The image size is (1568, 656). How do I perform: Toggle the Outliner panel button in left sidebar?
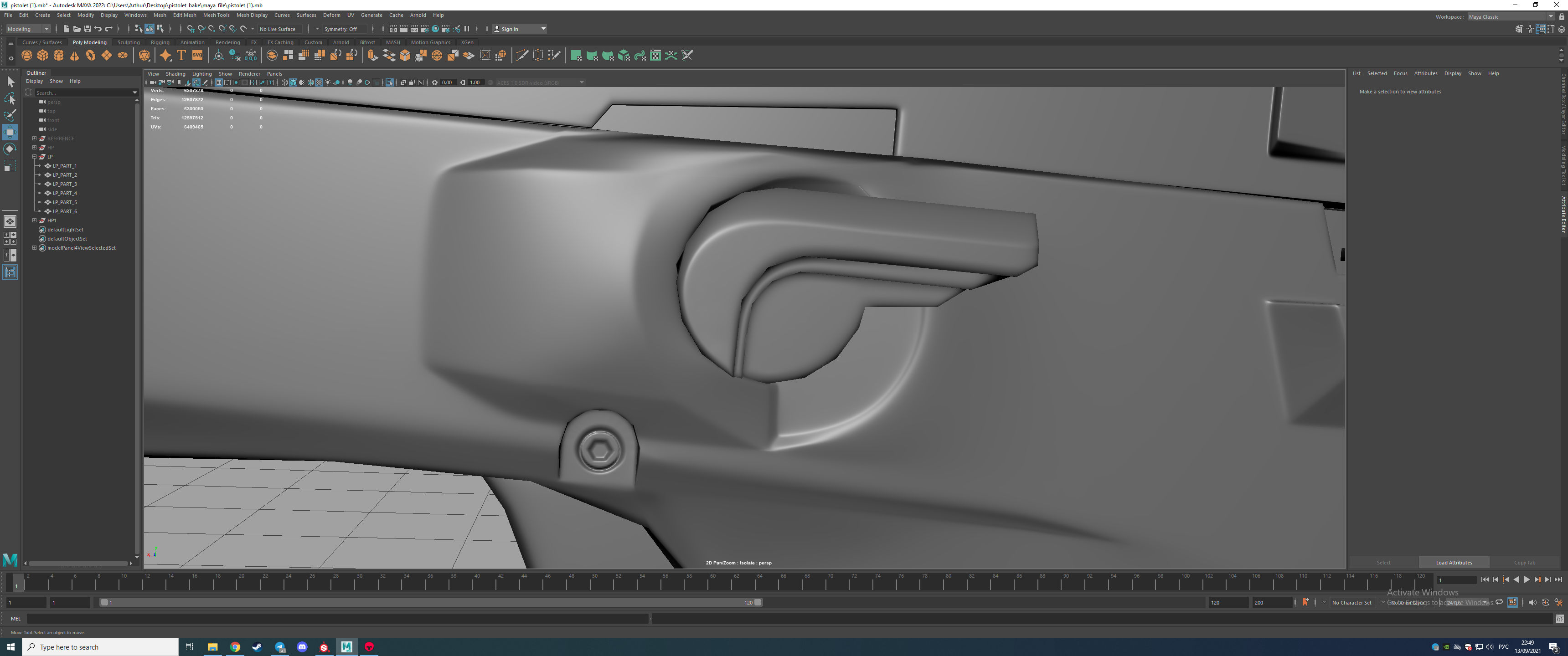pos(10,272)
